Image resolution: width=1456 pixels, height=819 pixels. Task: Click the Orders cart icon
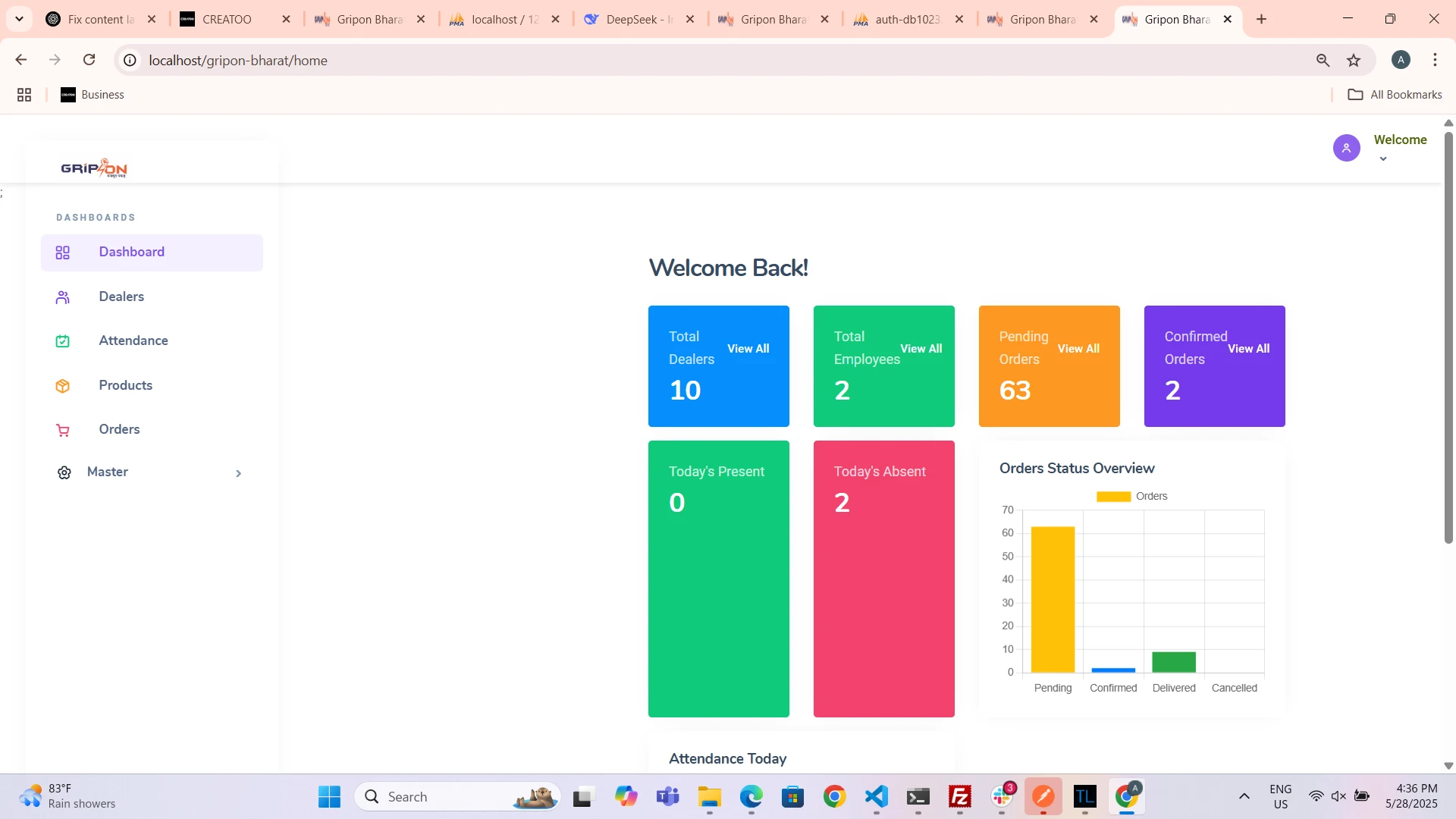63,431
